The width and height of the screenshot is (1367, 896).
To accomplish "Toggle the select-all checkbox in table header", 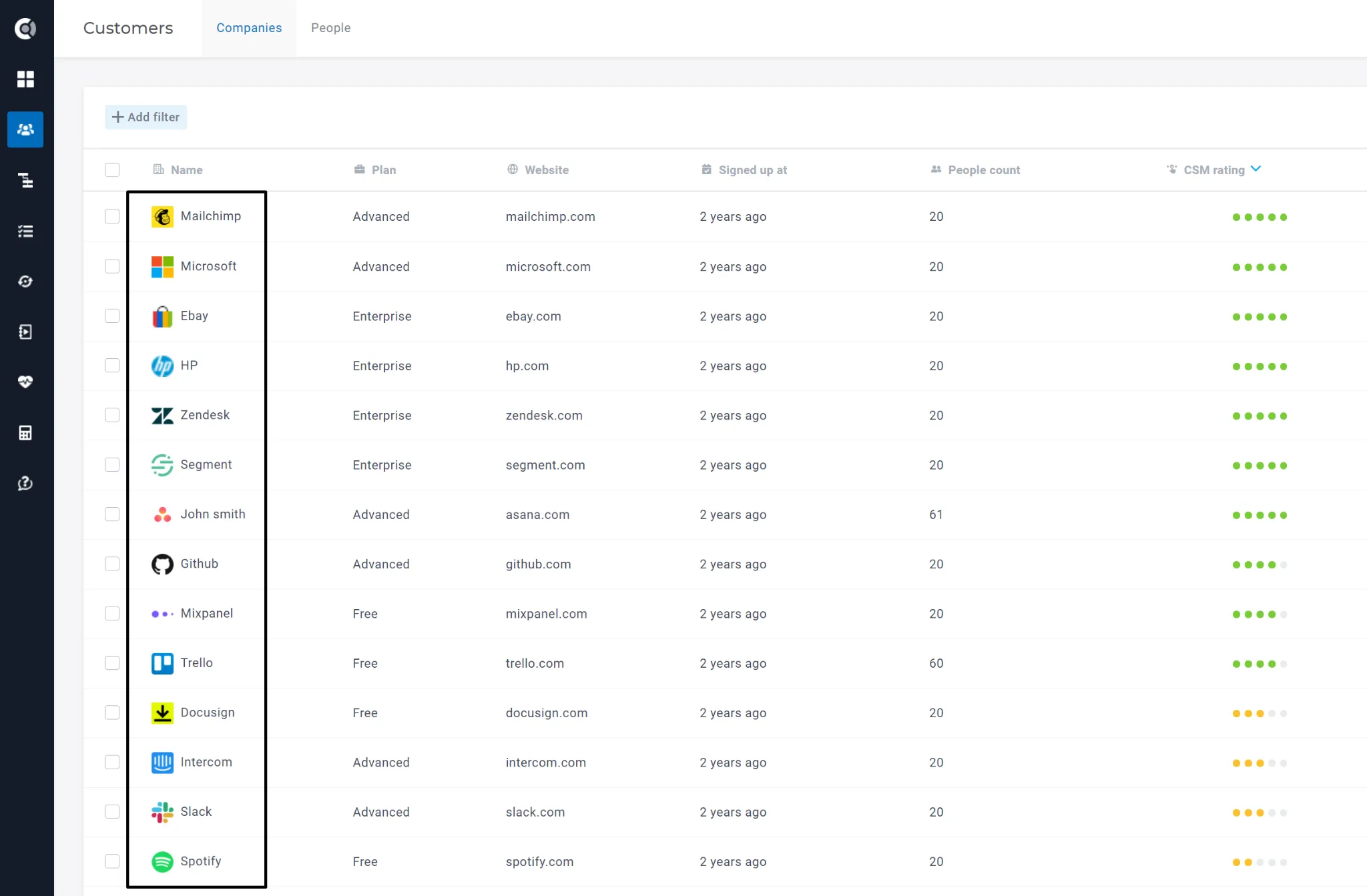I will [x=112, y=170].
